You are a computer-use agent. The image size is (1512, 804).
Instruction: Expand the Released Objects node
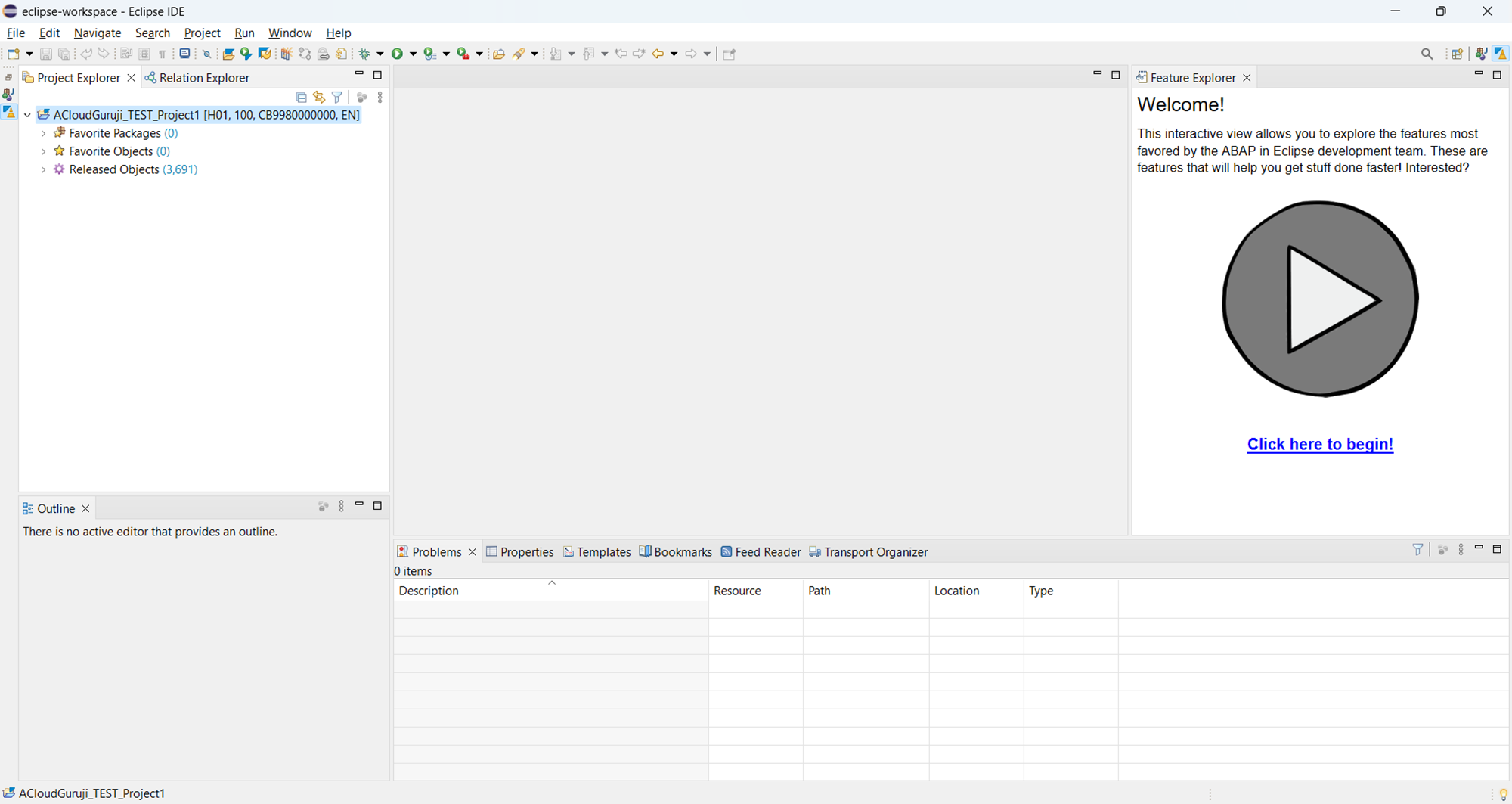coord(43,169)
